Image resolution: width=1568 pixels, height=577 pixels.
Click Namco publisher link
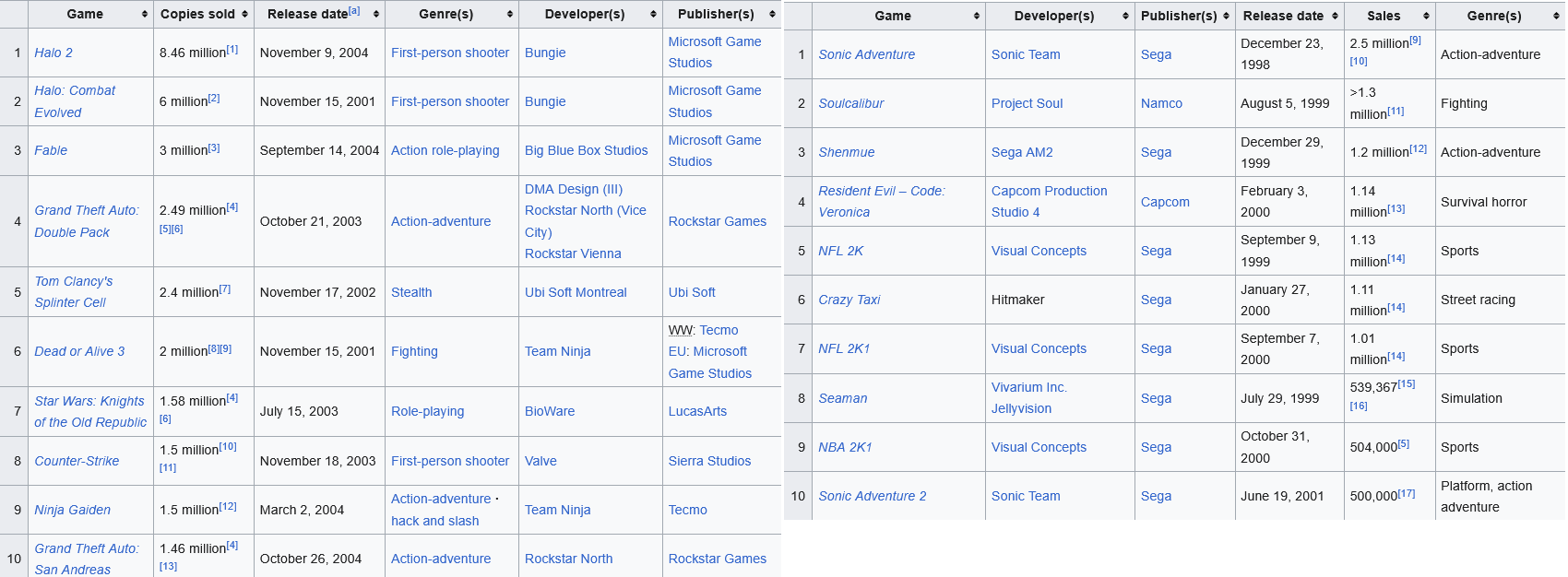click(x=1161, y=103)
